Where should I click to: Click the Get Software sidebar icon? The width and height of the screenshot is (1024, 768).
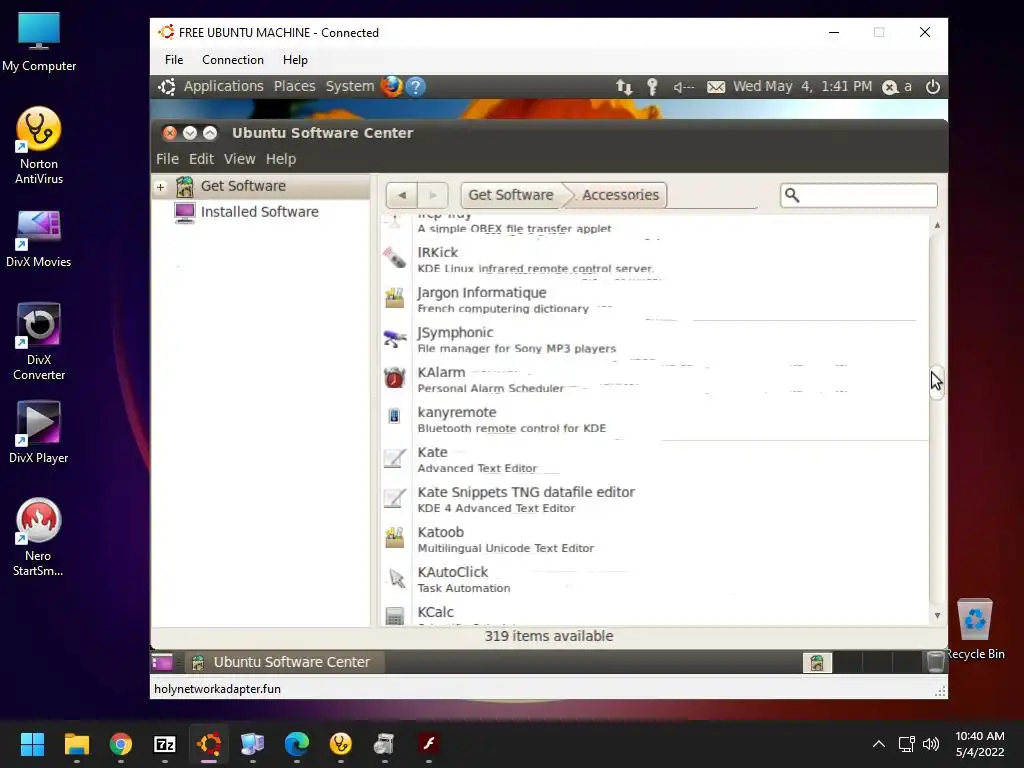click(185, 187)
